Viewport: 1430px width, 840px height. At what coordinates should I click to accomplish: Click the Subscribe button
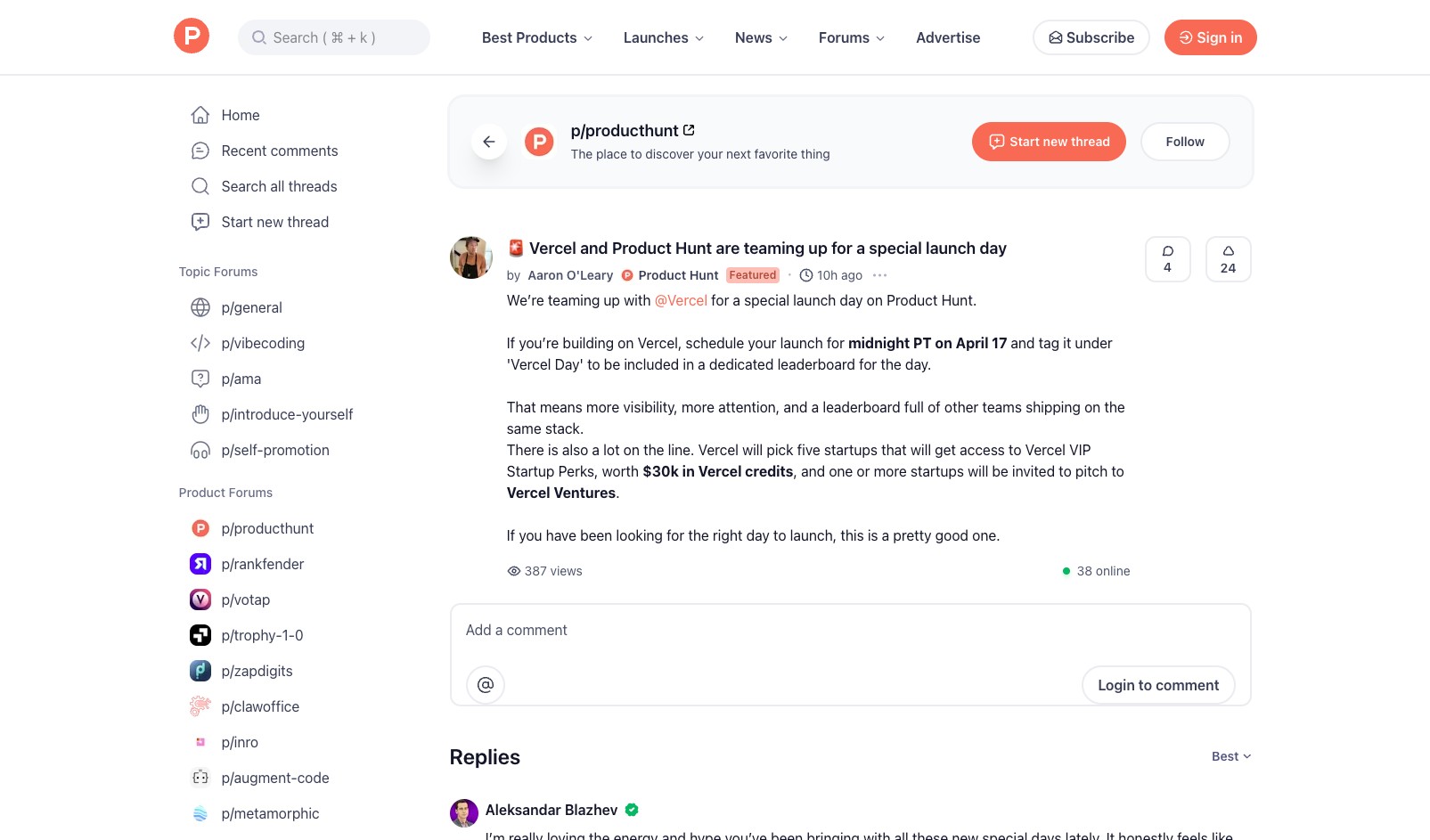(x=1091, y=37)
